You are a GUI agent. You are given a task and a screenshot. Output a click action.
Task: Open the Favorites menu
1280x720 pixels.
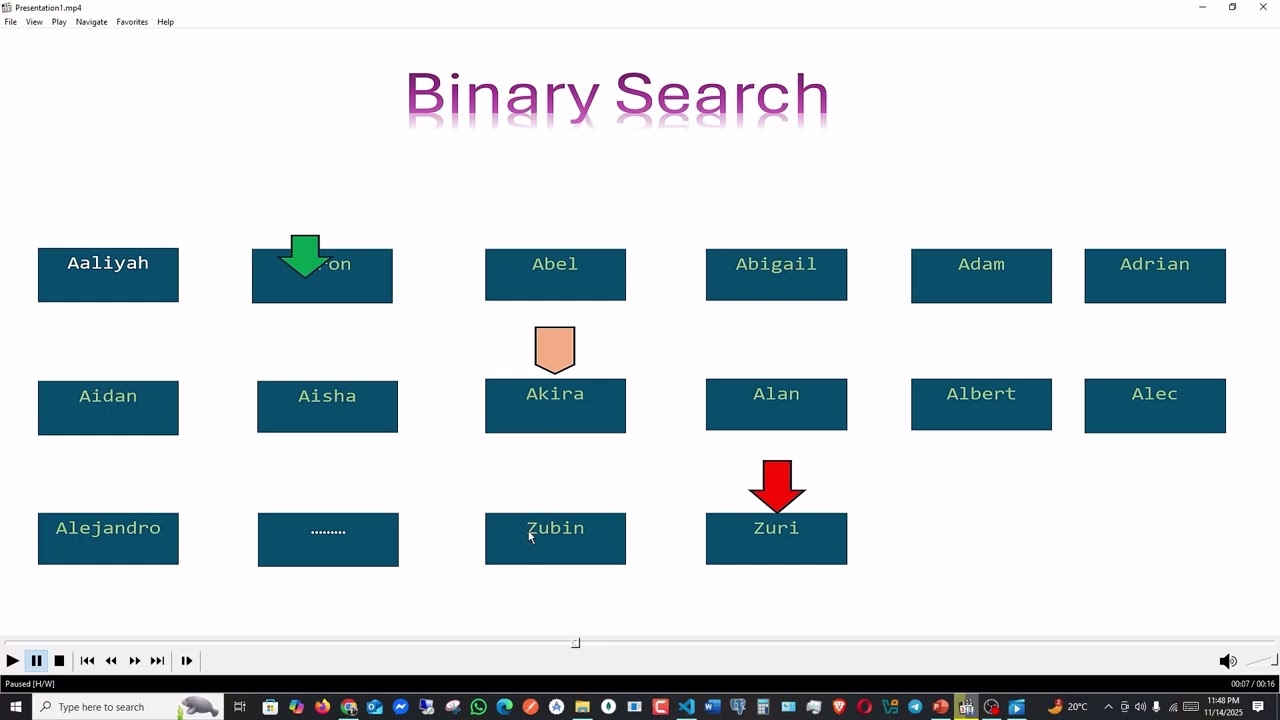click(132, 22)
